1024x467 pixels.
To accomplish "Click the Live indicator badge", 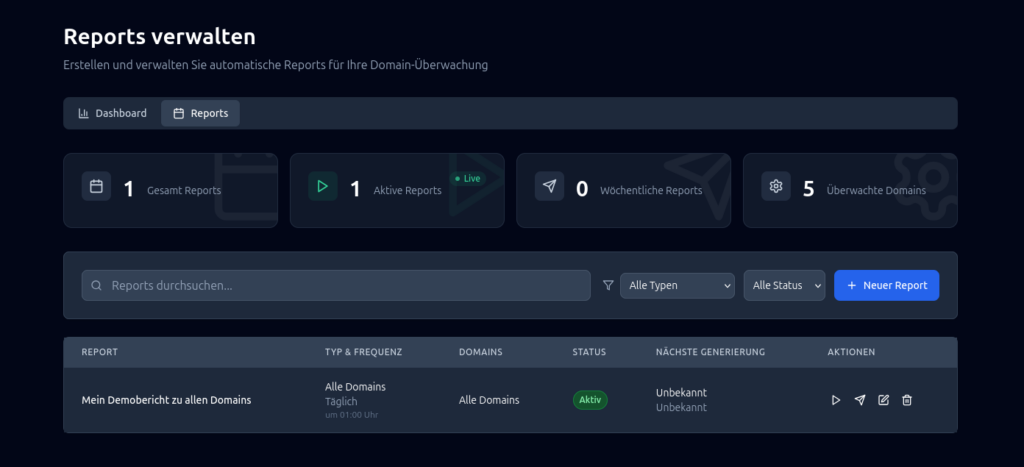I will pos(467,178).
